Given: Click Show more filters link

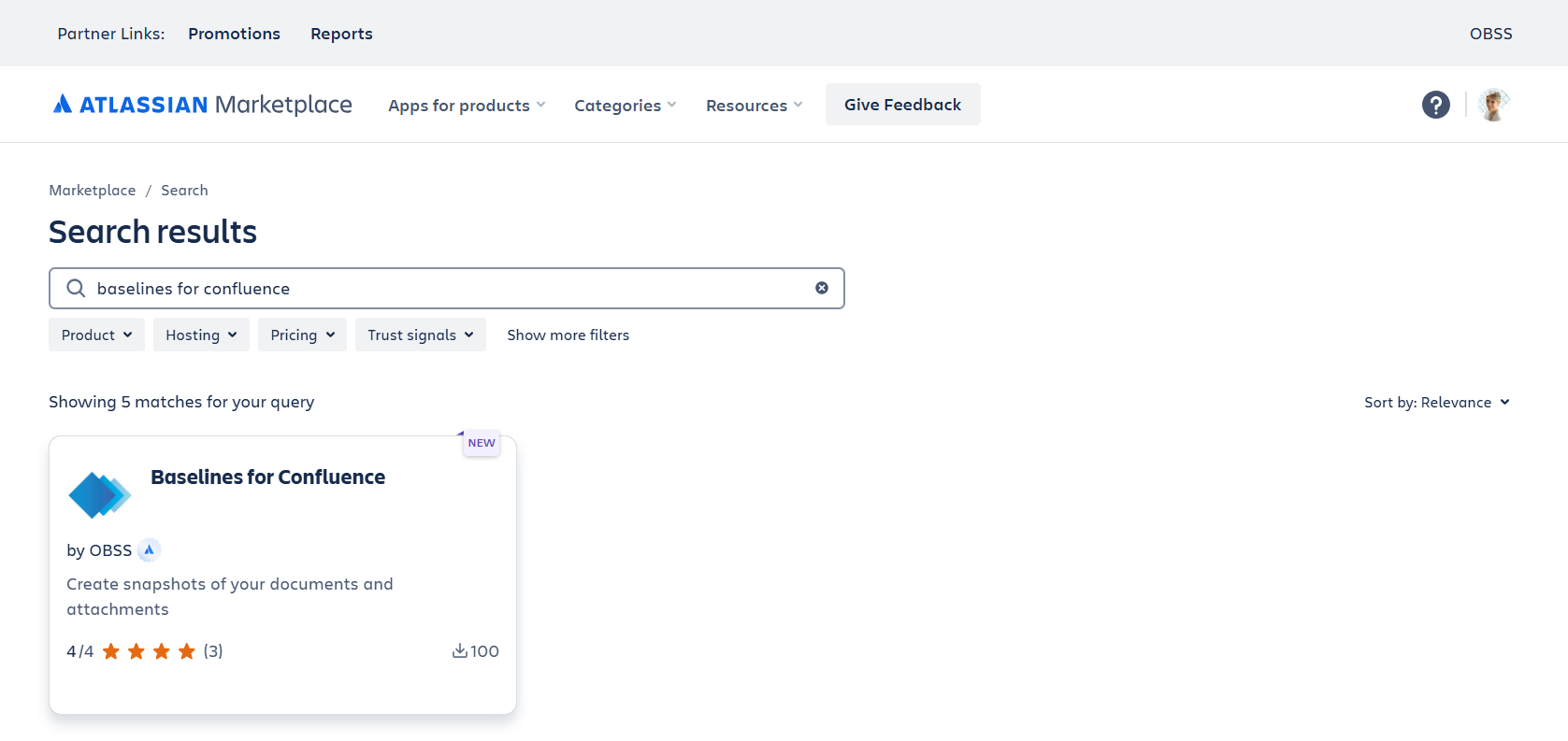Looking at the screenshot, I should (x=568, y=335).
